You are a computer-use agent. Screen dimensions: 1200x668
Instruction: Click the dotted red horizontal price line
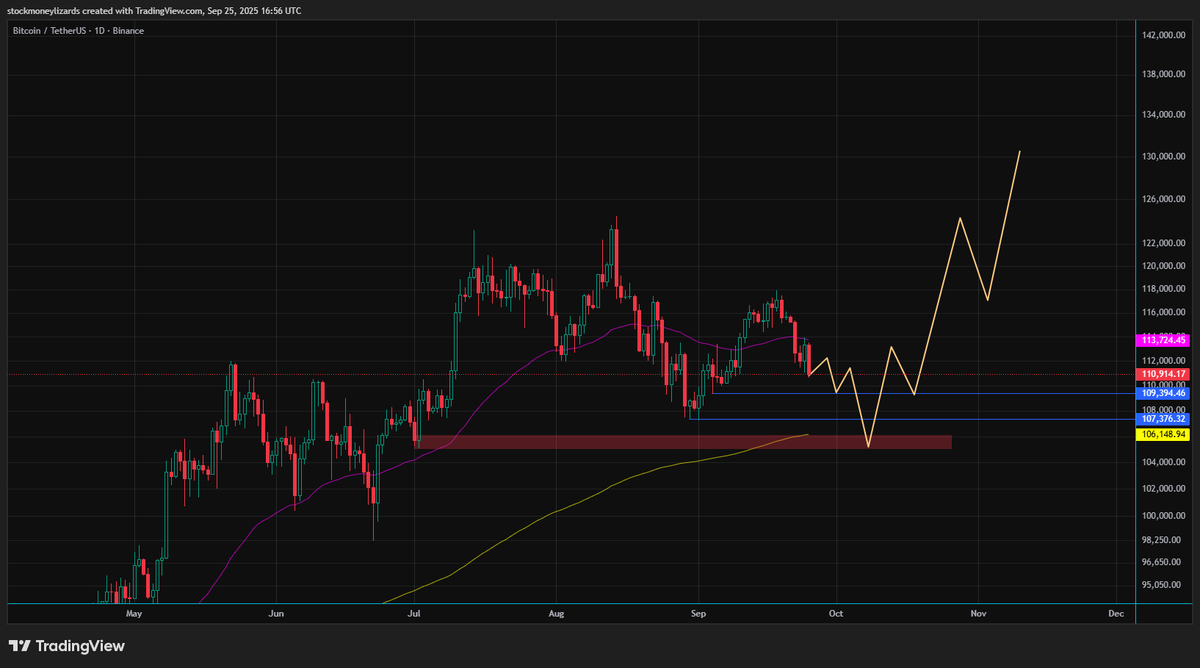click(x=300, y=374)
